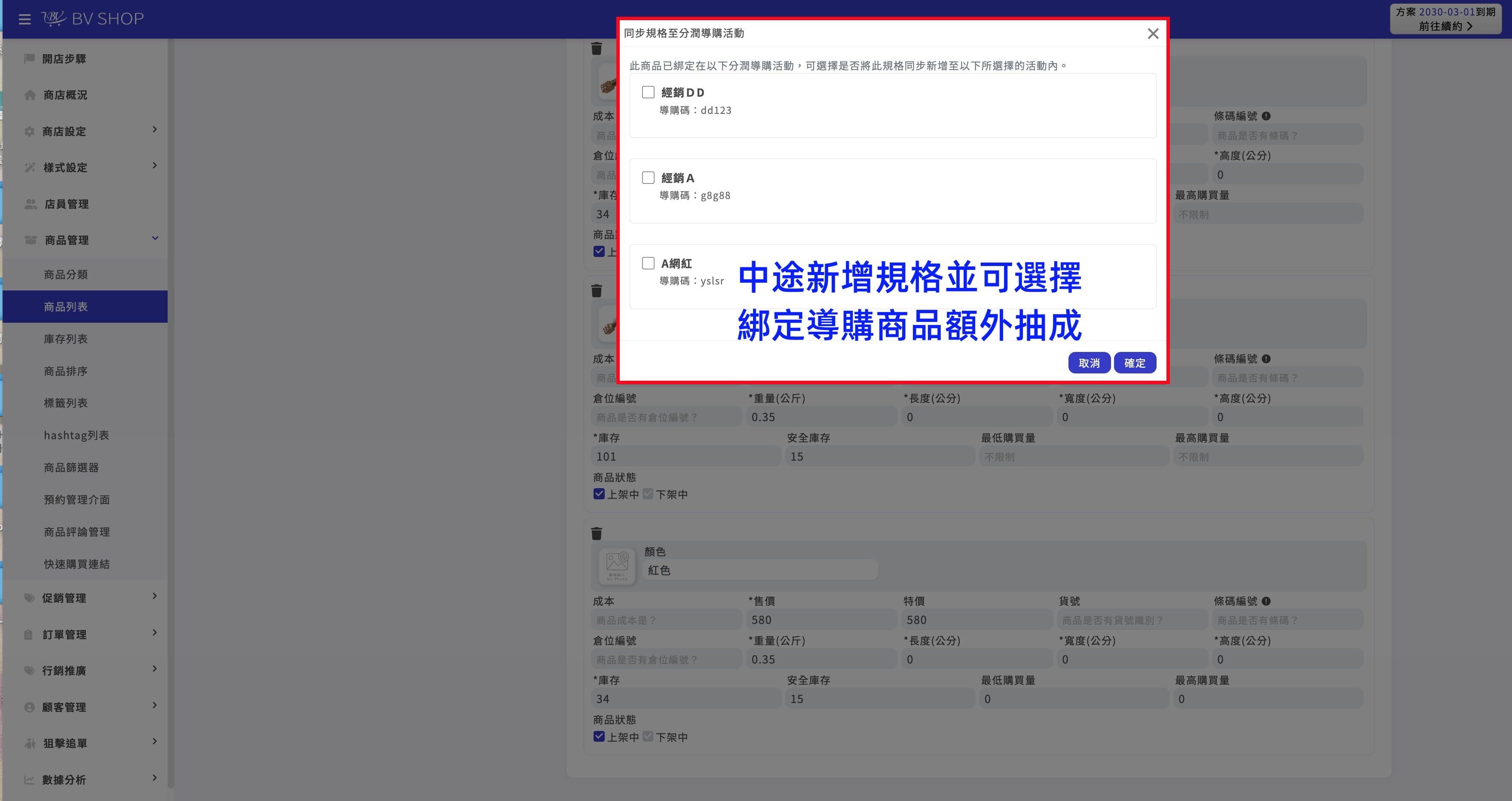Click the 顧客管理 person icon
Image resolution: width=1512 pixels, height=801 pixels.
pyautogui.click(x=29, y=707)
